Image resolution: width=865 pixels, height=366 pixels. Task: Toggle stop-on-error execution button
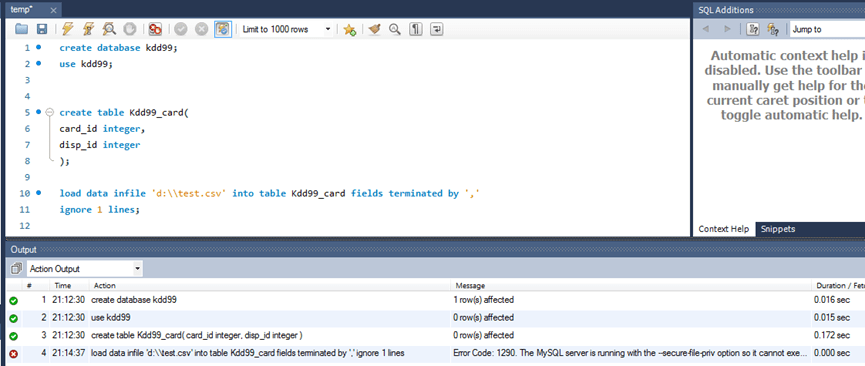pyautogui.click(x=155, y=29)
